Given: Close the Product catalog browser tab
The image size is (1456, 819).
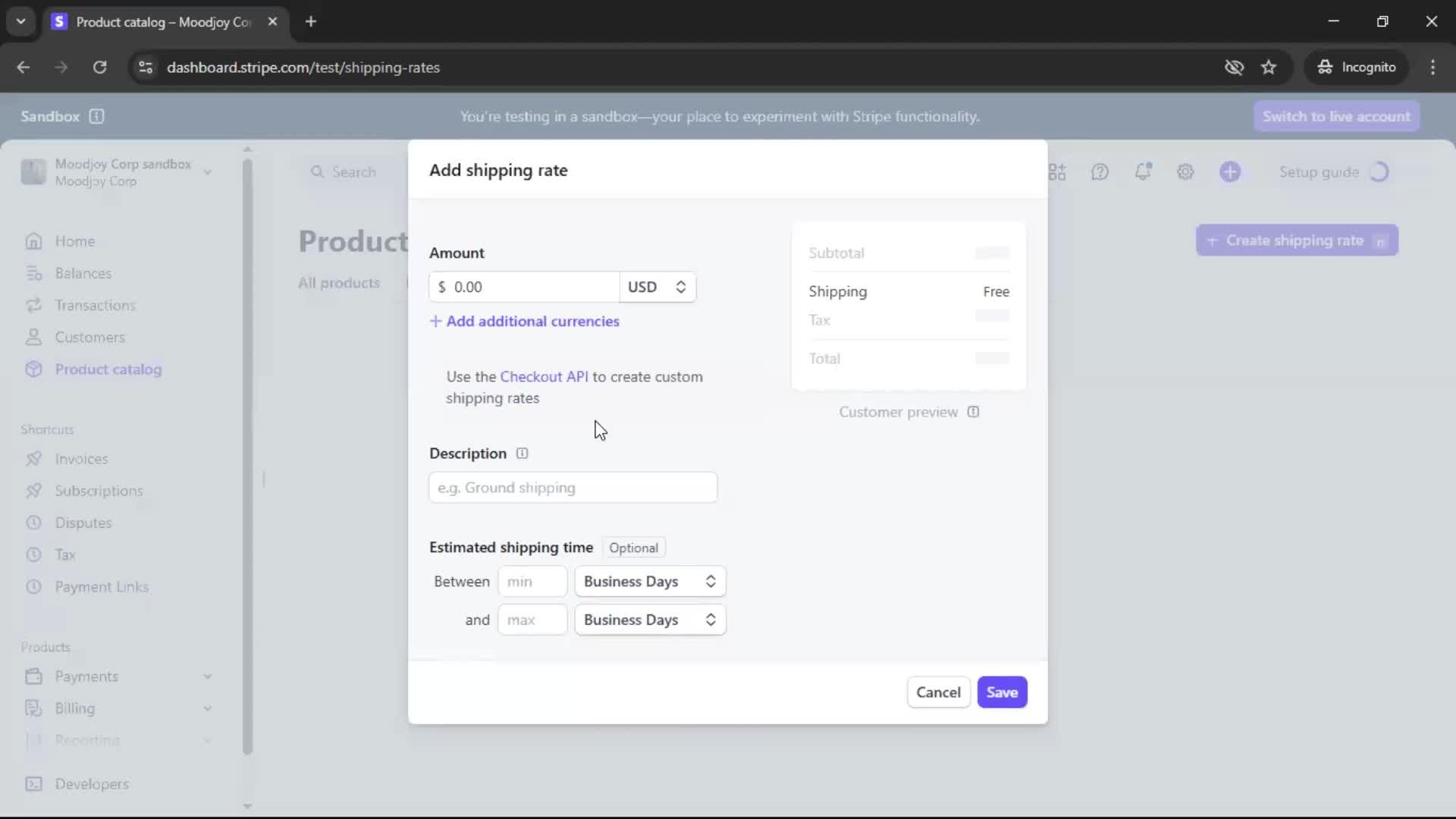Looking at the screenshot, I should 272,21.
